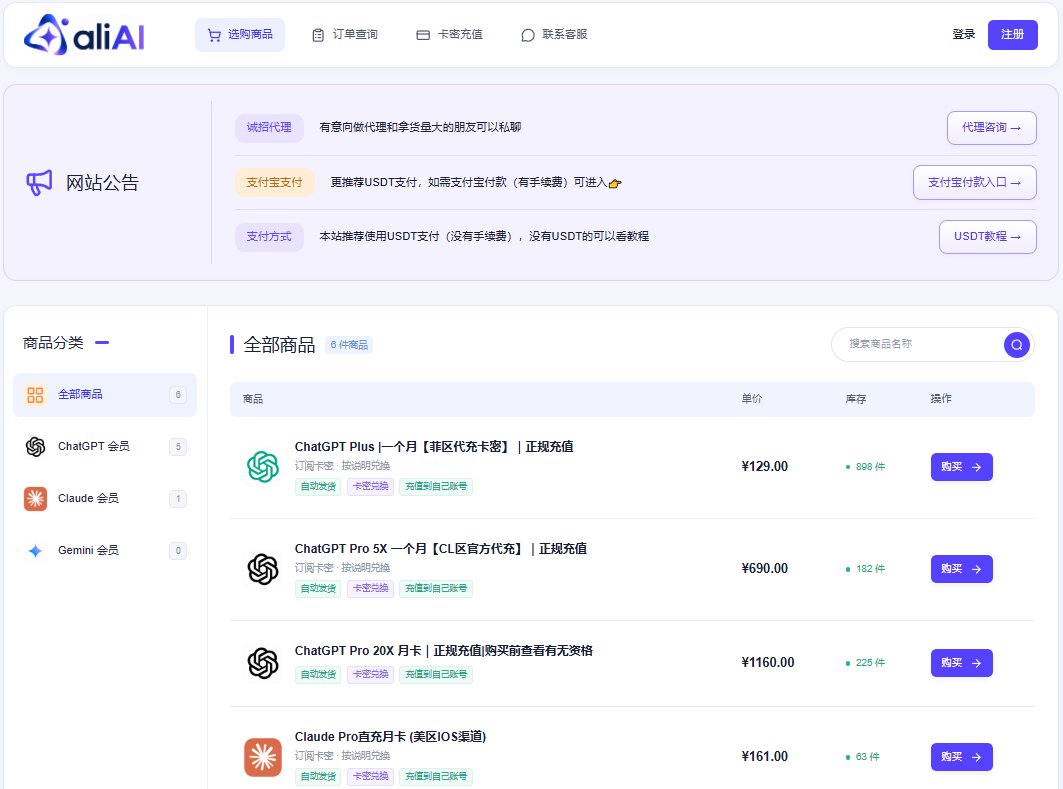Click the 全部商品 grid icon
The height and width of the screenshot is (789, 1063).
point(35,394)
